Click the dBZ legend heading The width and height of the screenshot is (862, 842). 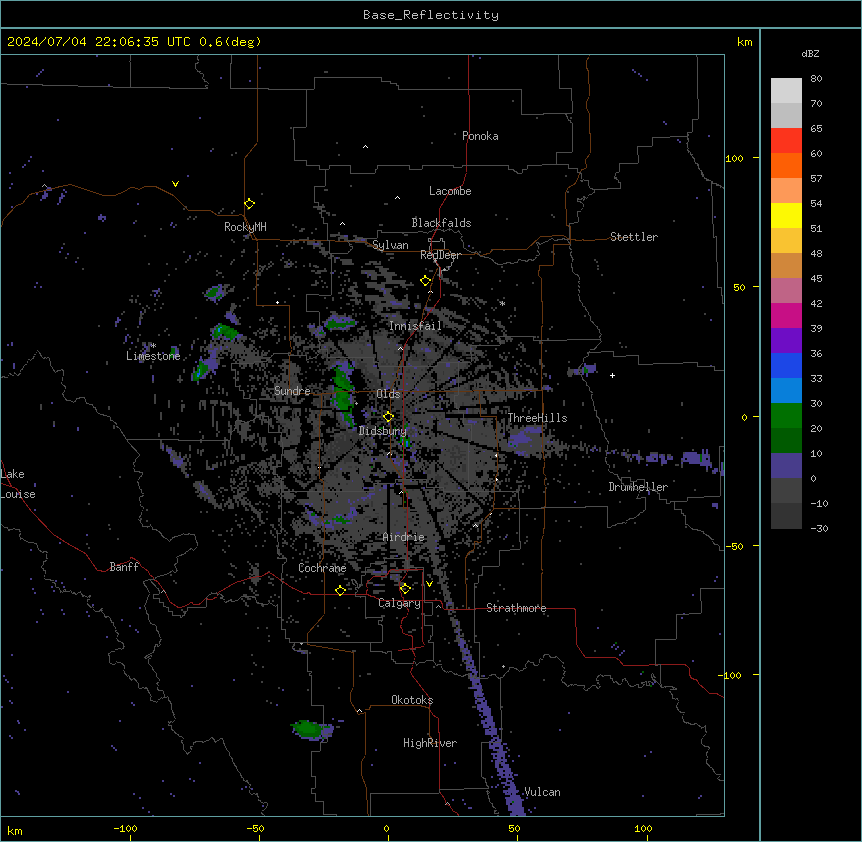coord(810,53)
